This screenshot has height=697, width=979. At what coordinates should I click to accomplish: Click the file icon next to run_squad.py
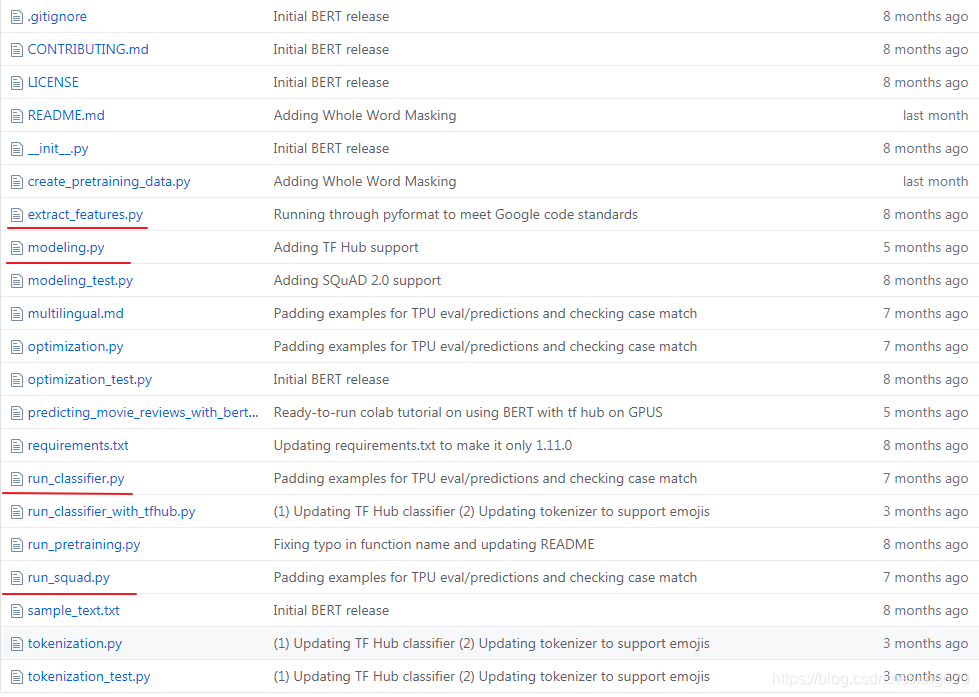(x=17, y=578)
